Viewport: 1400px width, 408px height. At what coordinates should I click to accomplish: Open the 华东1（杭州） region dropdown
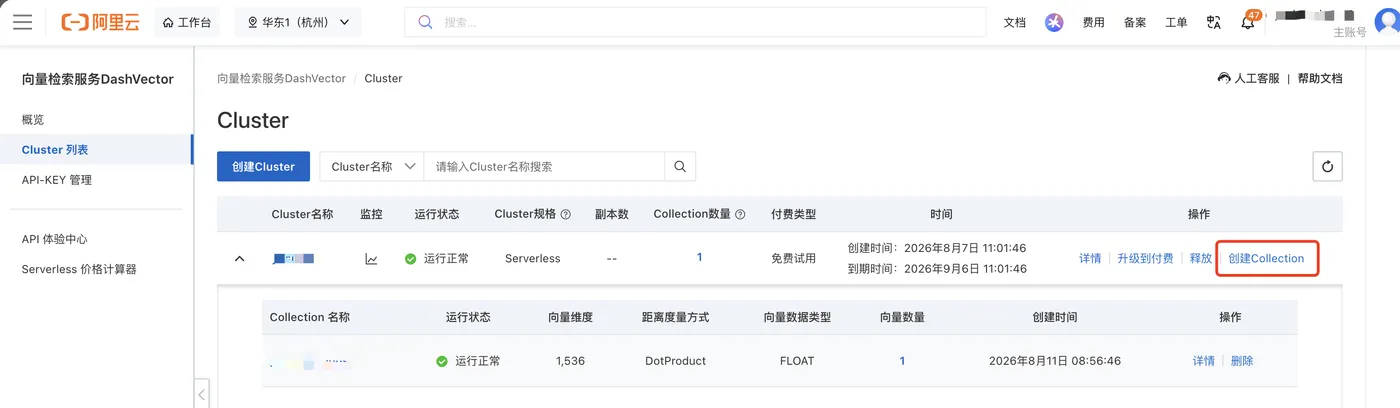point(298,22)
